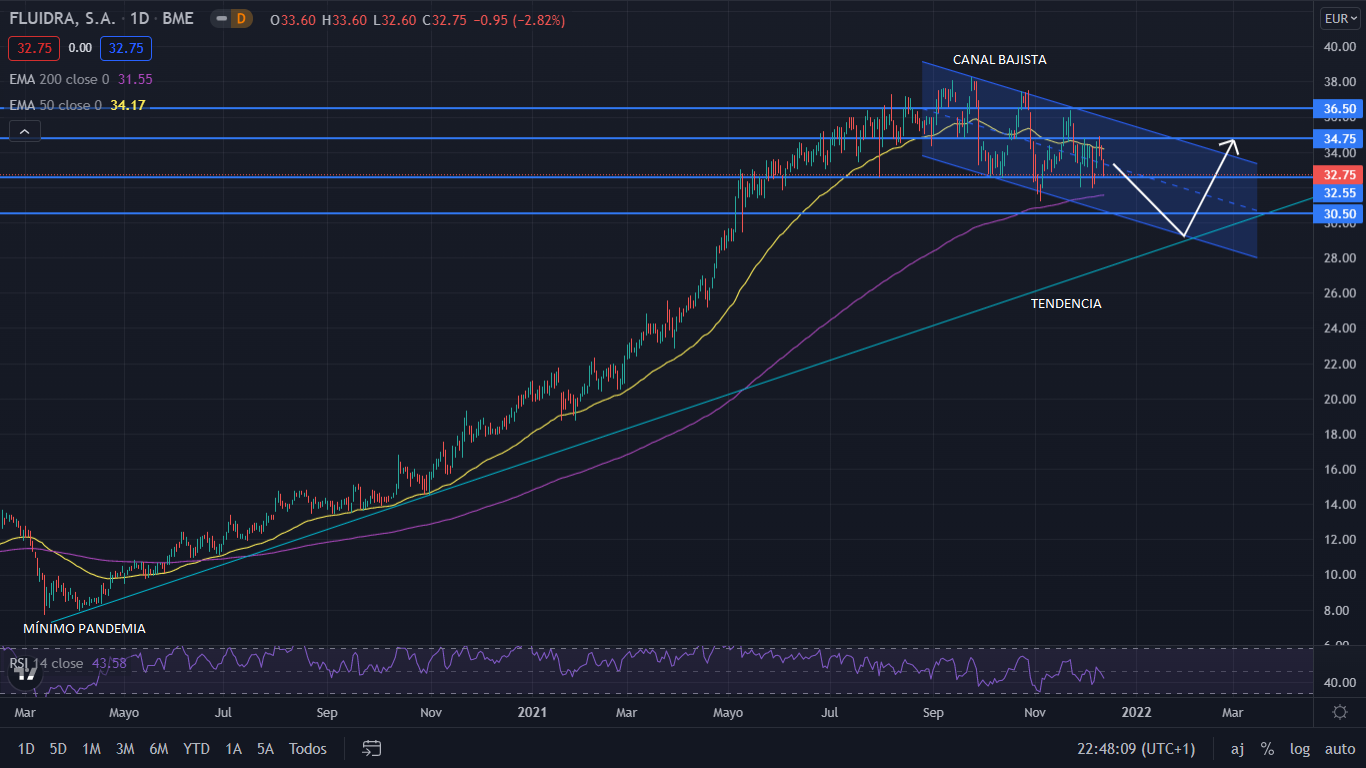
Task: Open the timezone menu showing 22:48:09 (UTC+1)
Action: coord(1136,748)
